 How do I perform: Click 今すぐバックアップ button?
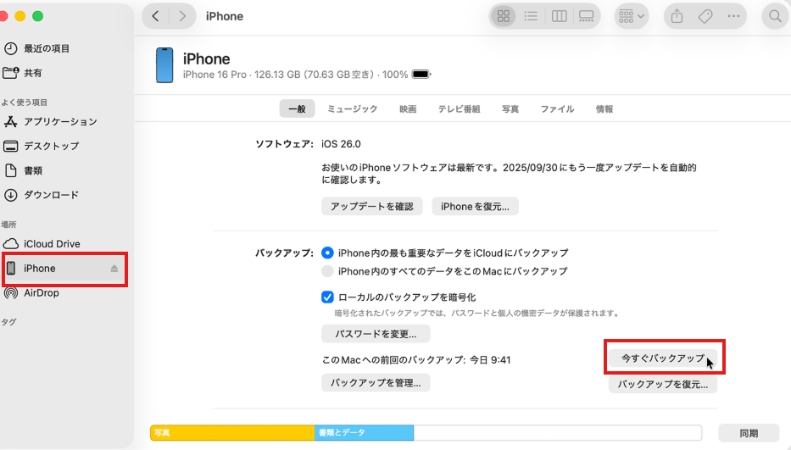click(x=663, y=358)
